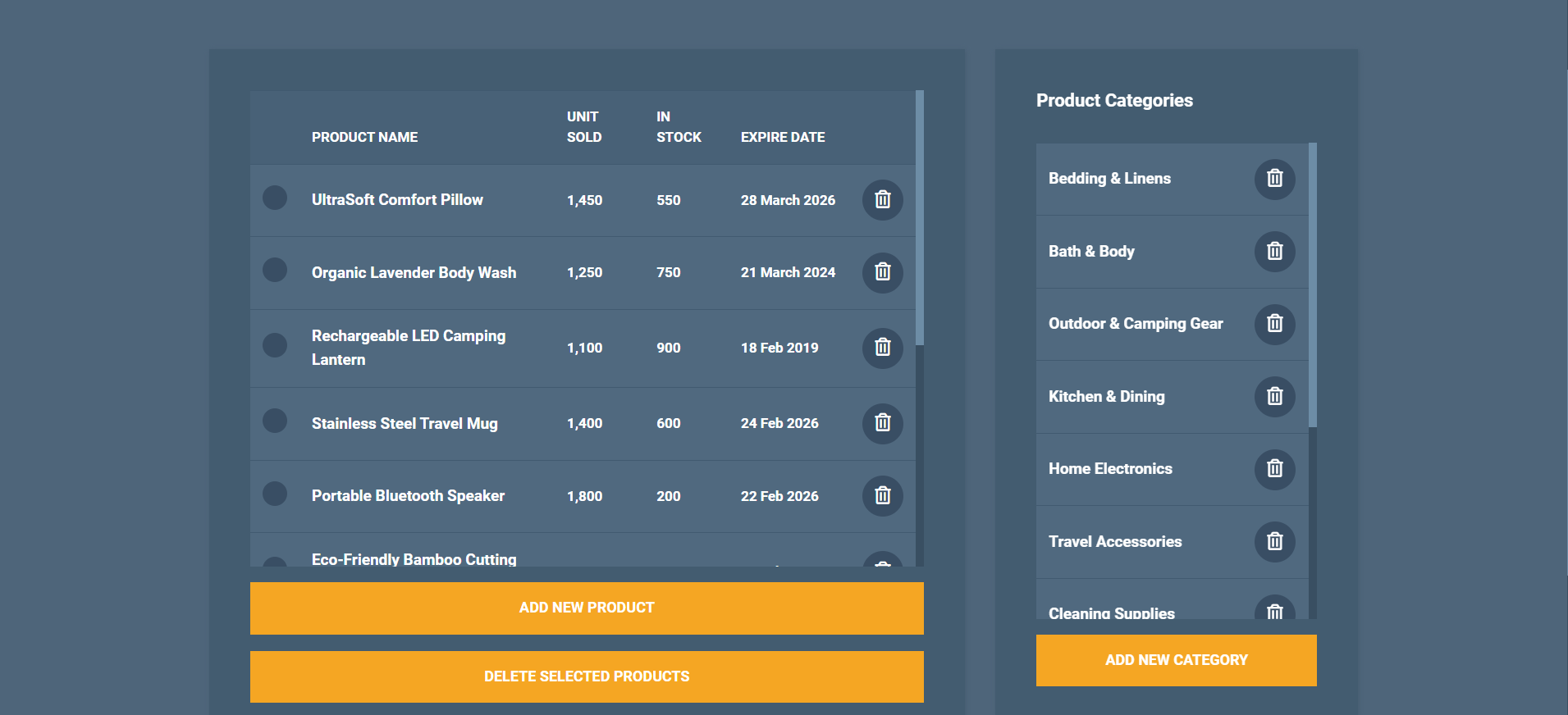This screenshot has height=715, width=1568.
Task: Delete the Bedding & Linens category
Action: coord(1274,179)
